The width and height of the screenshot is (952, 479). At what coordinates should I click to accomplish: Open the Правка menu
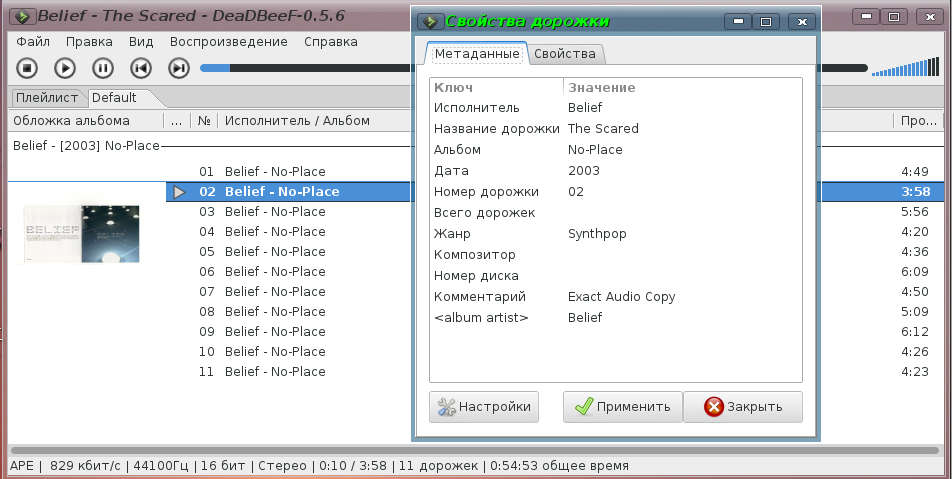(89, 42)
